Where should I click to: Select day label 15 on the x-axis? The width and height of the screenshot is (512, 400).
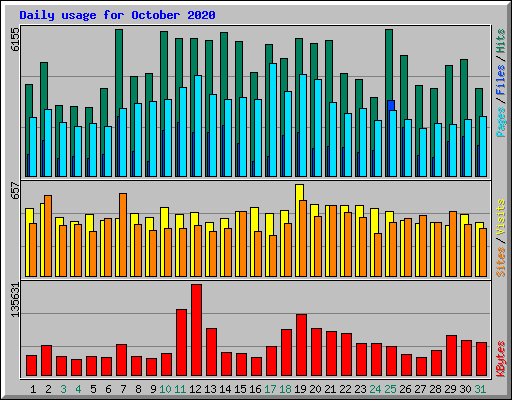tap(240, 389)
